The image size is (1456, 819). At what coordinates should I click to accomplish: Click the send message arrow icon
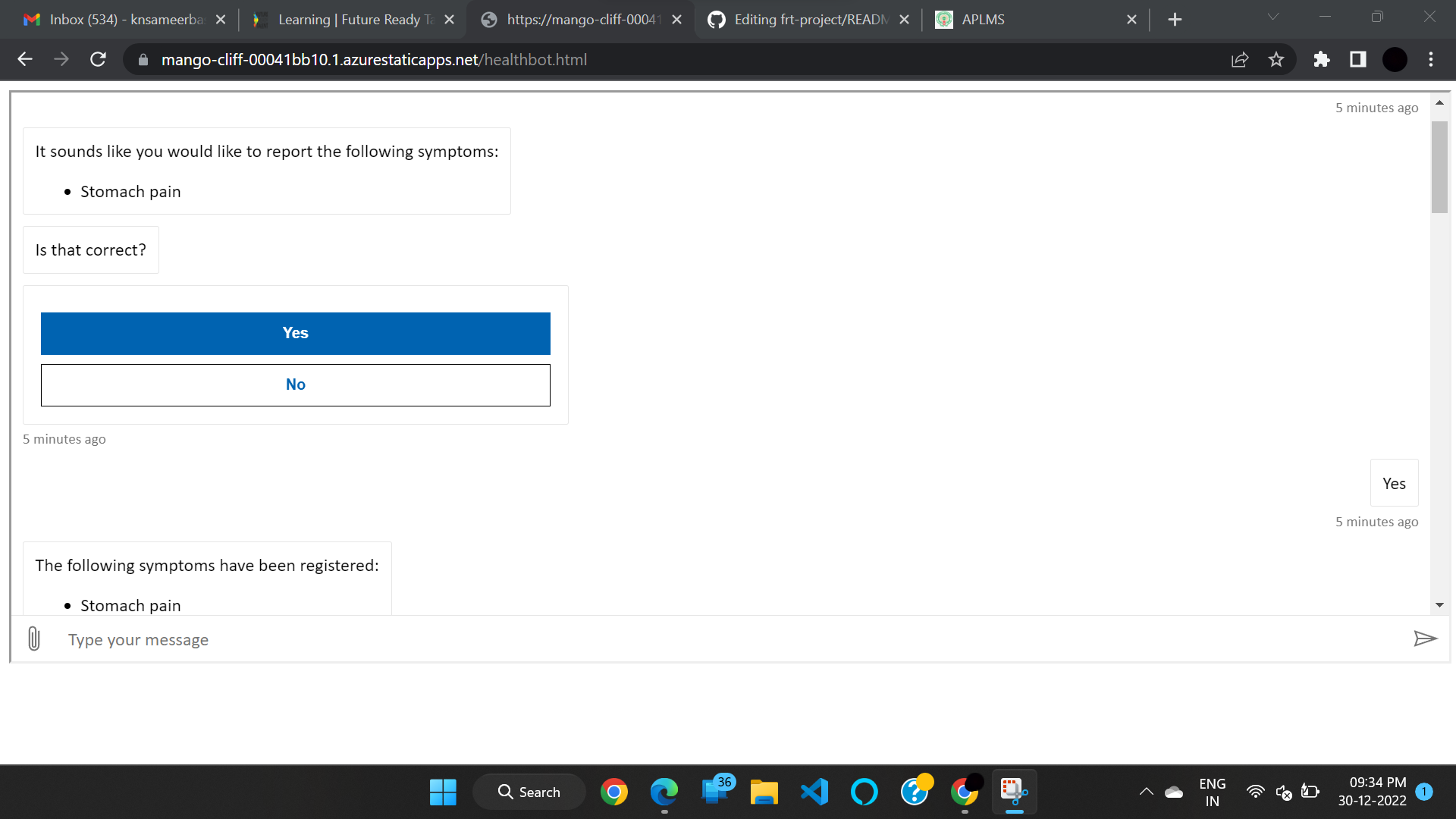click(1426, 639)
